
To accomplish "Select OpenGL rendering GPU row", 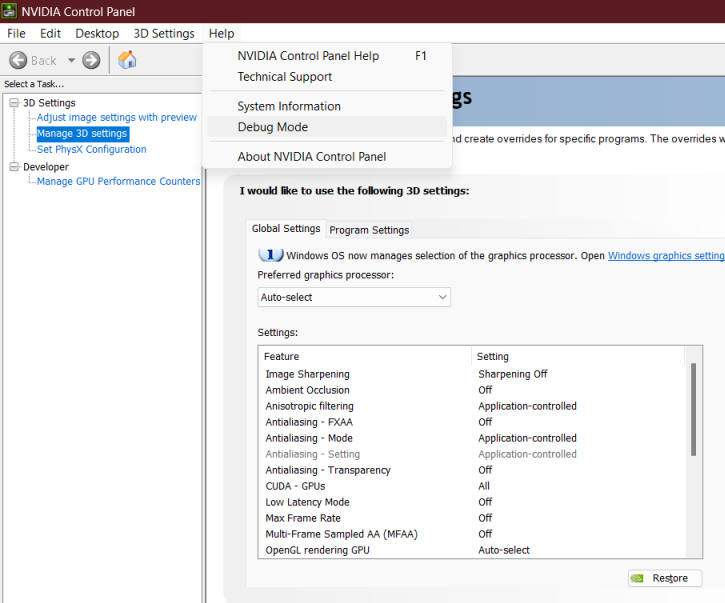I will [472, 550].
